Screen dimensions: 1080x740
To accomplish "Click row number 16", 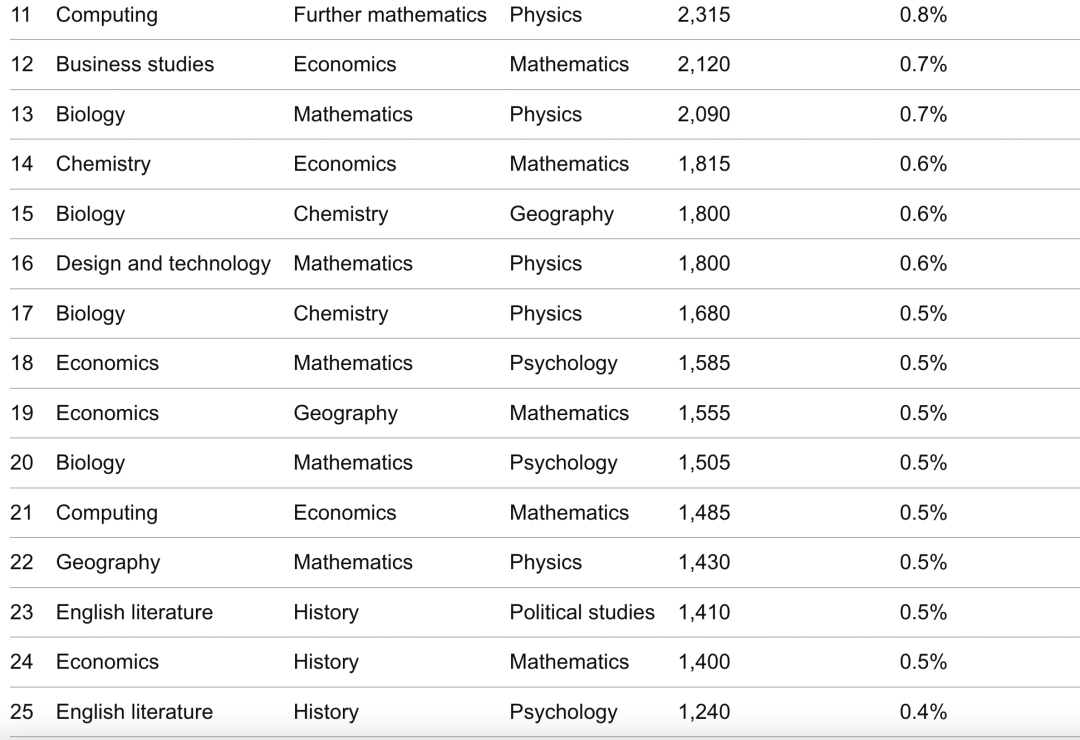I will click(x=21, y=264).
